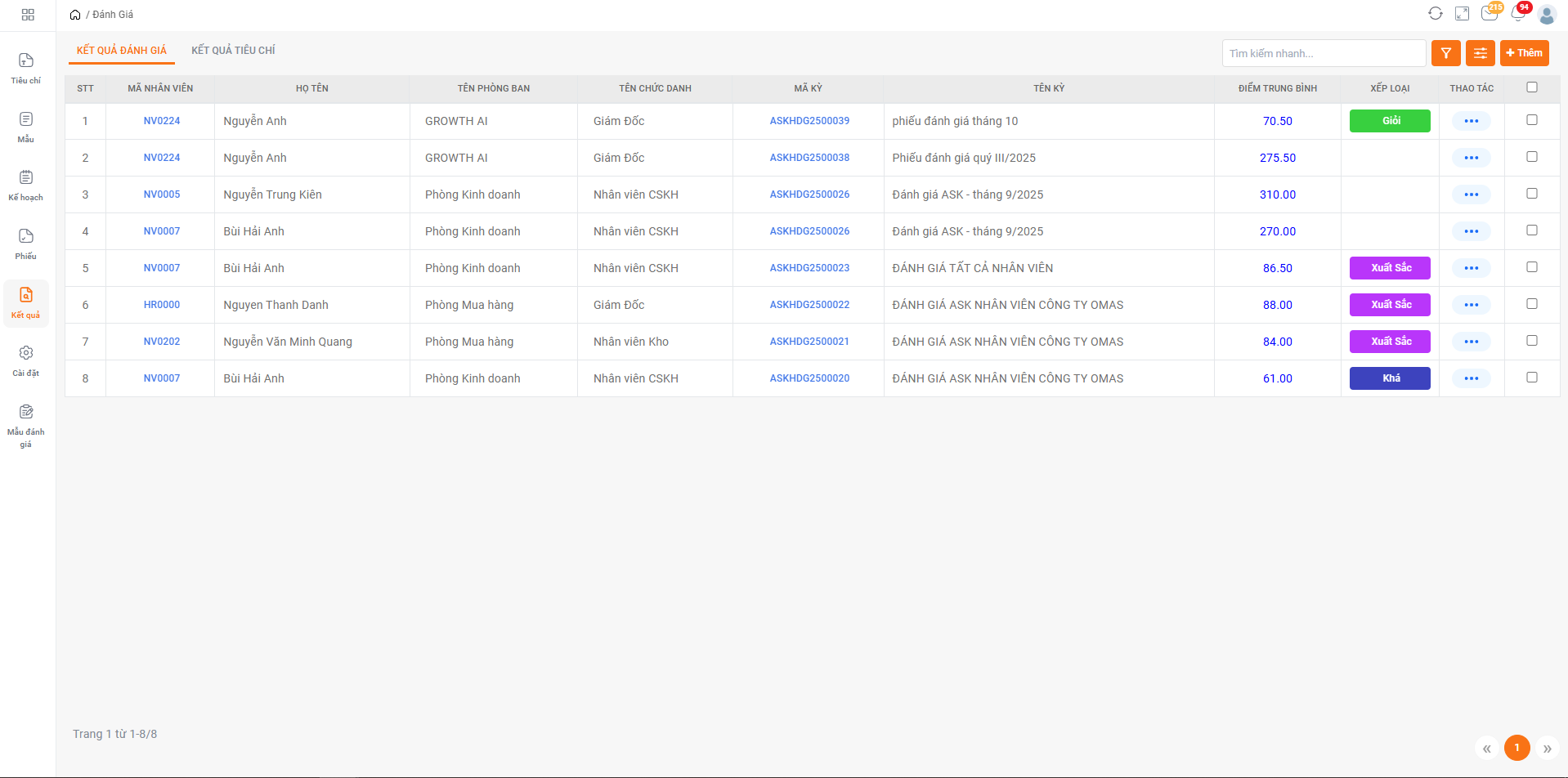Expand three-dot actions for row ASKHDG2500039

tap(1471, 121)
